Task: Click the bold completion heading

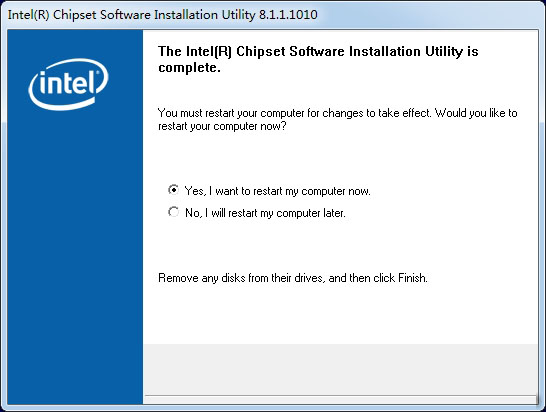Action: (318, 59)
